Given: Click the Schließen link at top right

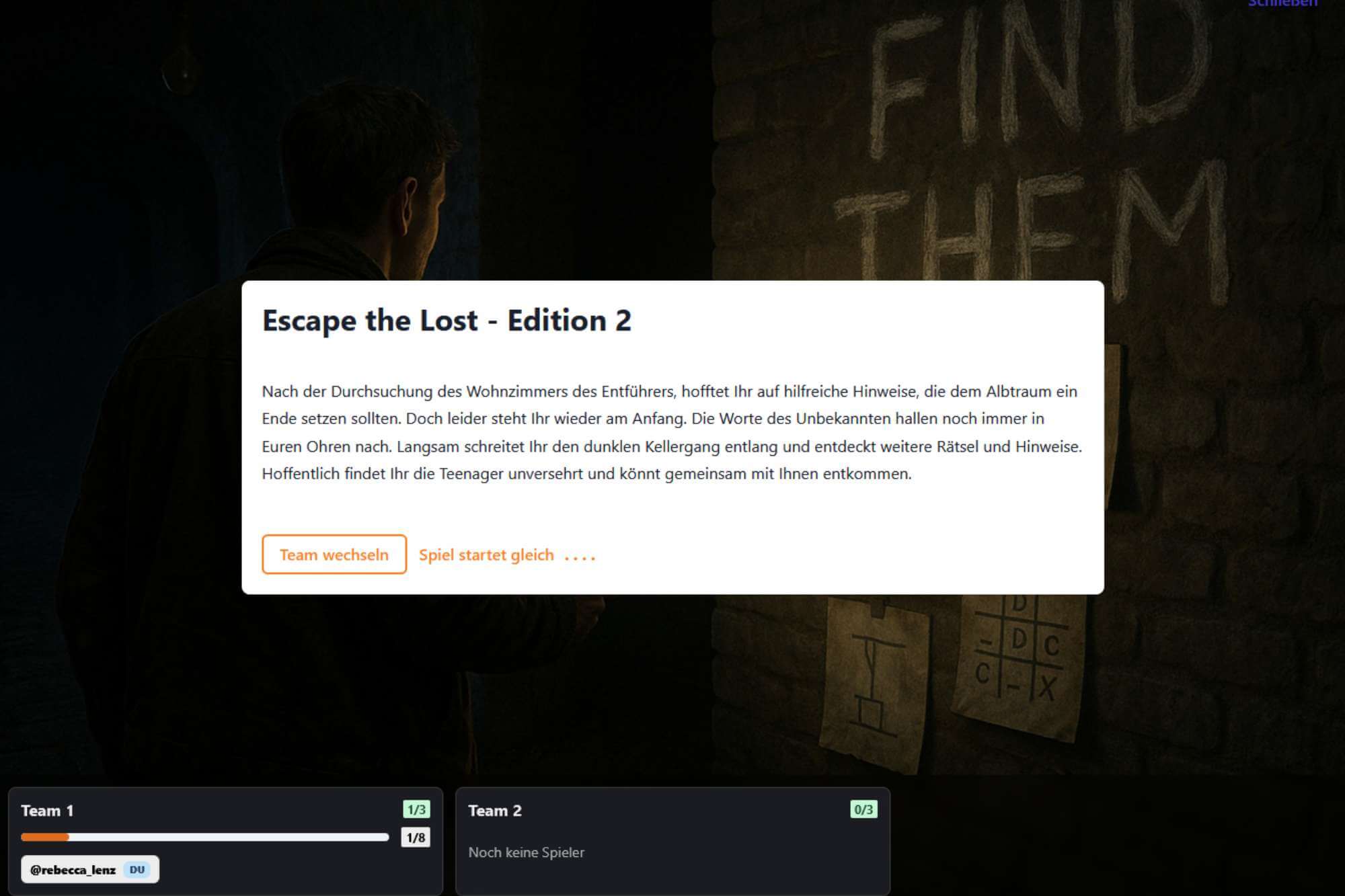Looking at the screenshot, I should tap(1282, 3).
